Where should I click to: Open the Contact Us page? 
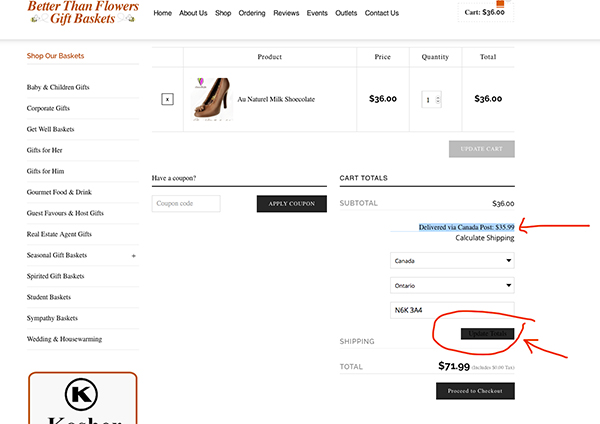click(x=381, y=13)
